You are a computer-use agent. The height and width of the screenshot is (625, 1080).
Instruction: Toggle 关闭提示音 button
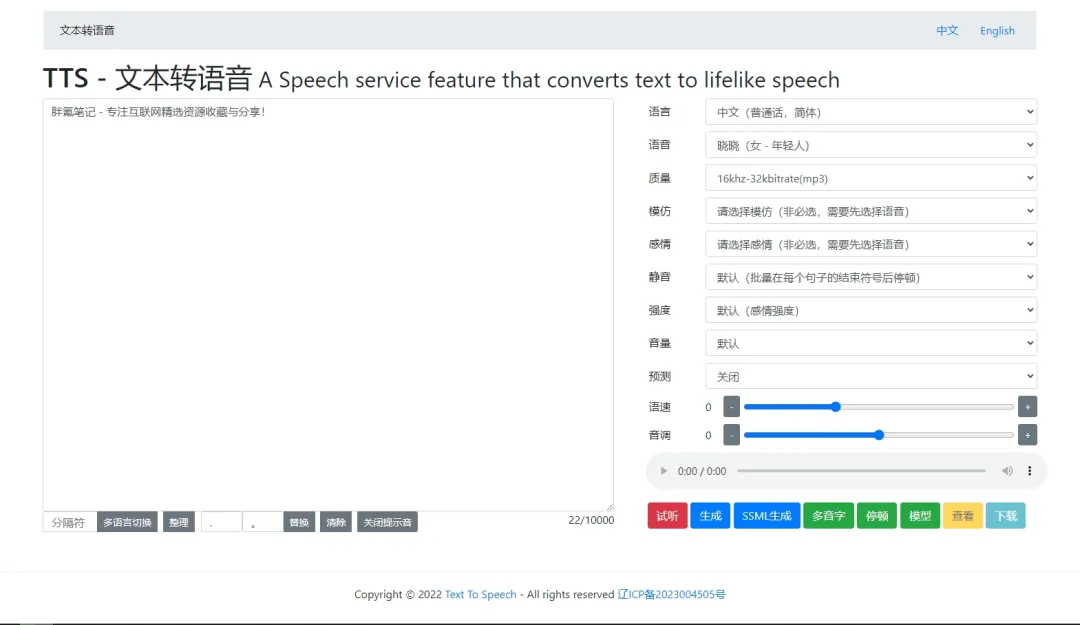coord(387,522)
